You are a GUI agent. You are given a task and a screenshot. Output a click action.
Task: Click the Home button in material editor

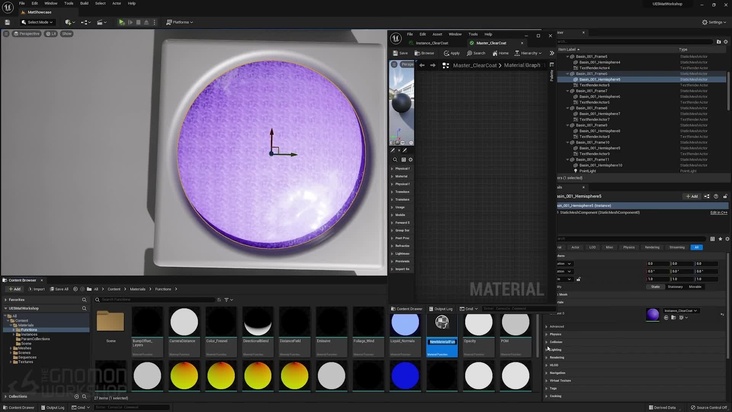tap(500, 53)
